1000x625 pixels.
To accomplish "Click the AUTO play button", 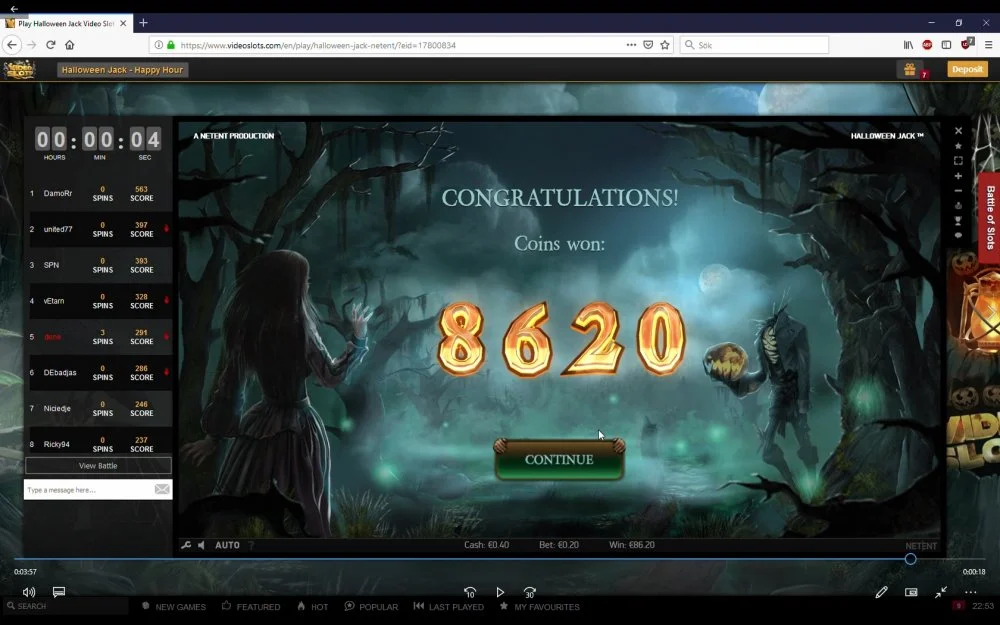I will point(227,545).
